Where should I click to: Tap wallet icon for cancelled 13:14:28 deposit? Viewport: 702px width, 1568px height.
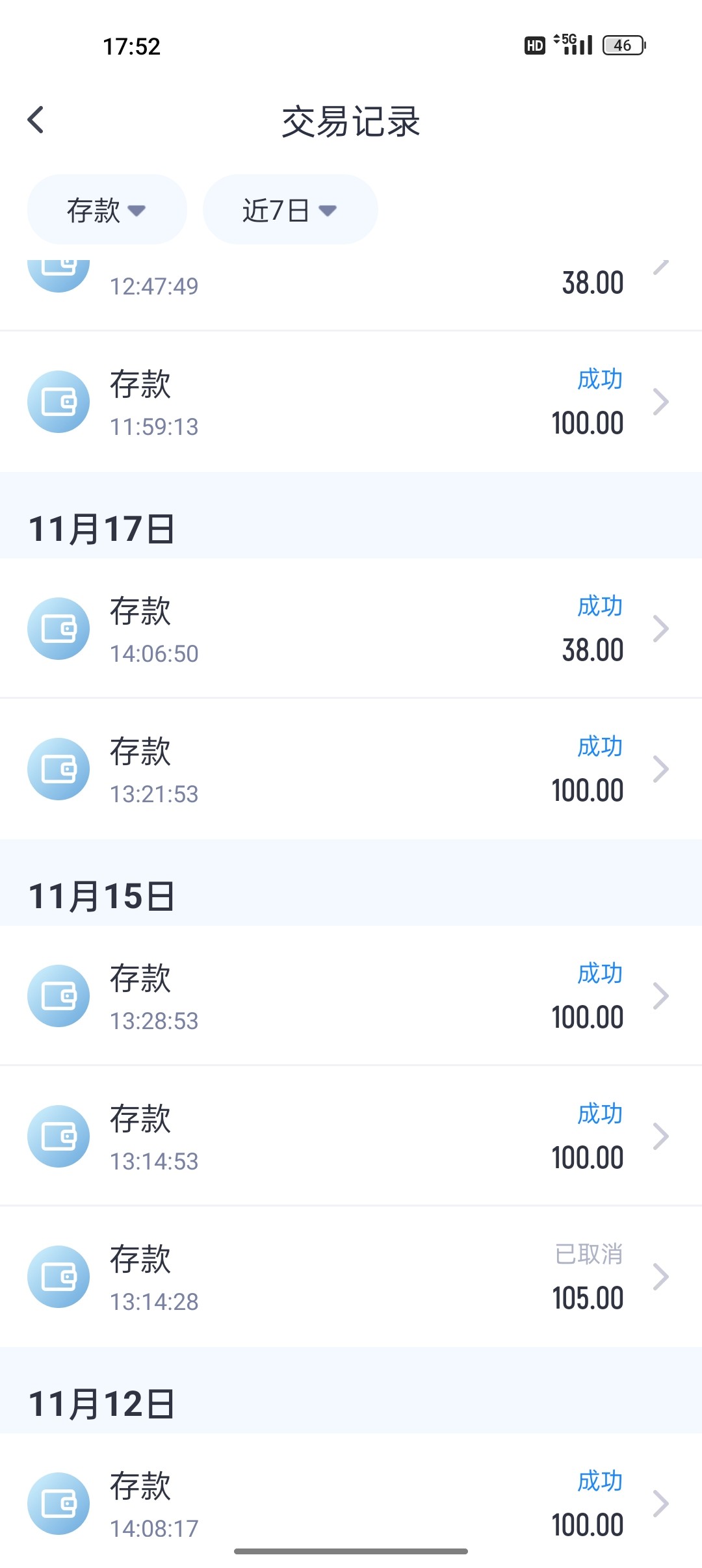(58, 1277)
